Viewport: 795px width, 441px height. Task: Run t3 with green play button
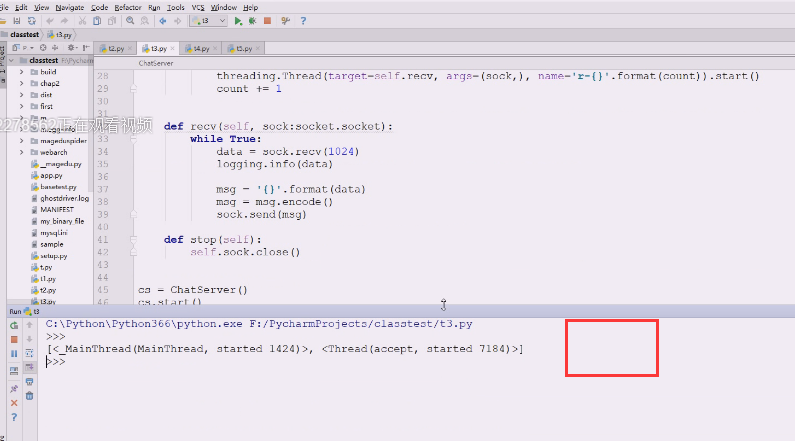point(238,21)
